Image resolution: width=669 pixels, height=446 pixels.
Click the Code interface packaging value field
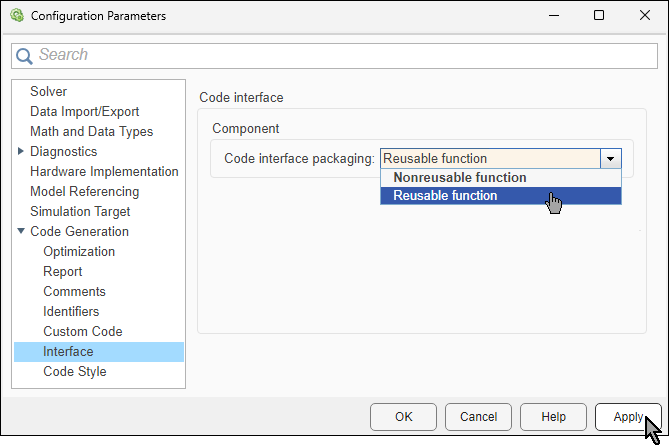490,159
